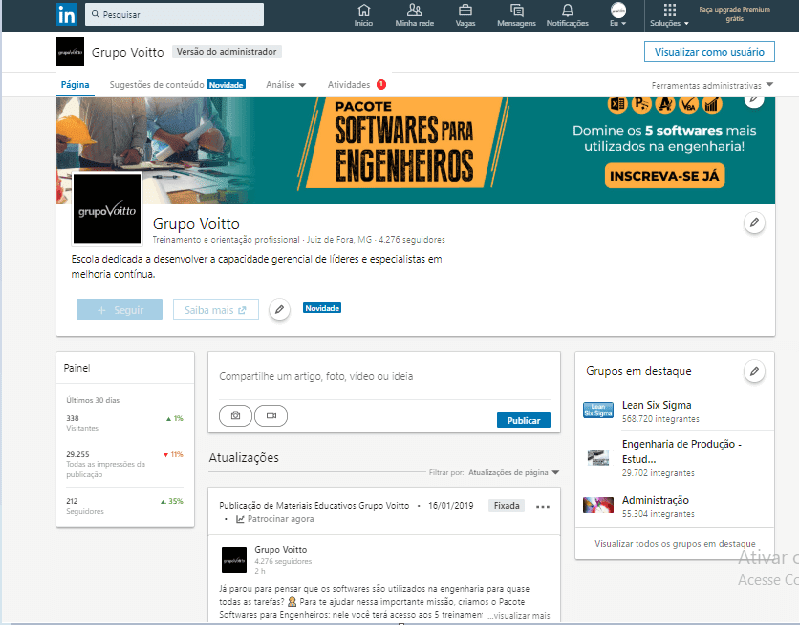Screen dimensions: 800x625
Task: Open Atualizações de página filter dropdown
Action: tap(513, 472)
